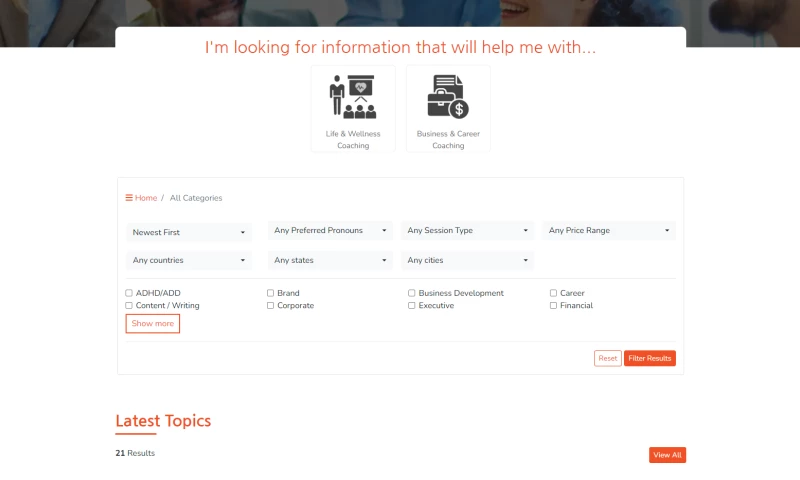Click the Latest Topics heading
Image resolution: width=800 pixels, height=480 pixels.
tap(163, 421)
